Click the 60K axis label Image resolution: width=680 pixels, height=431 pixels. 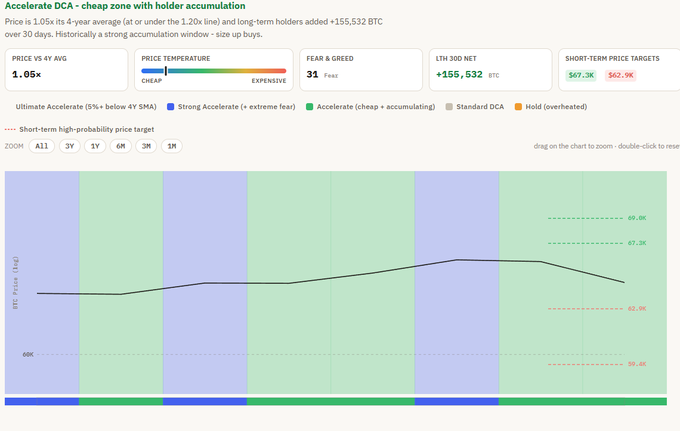pos(28,355)
